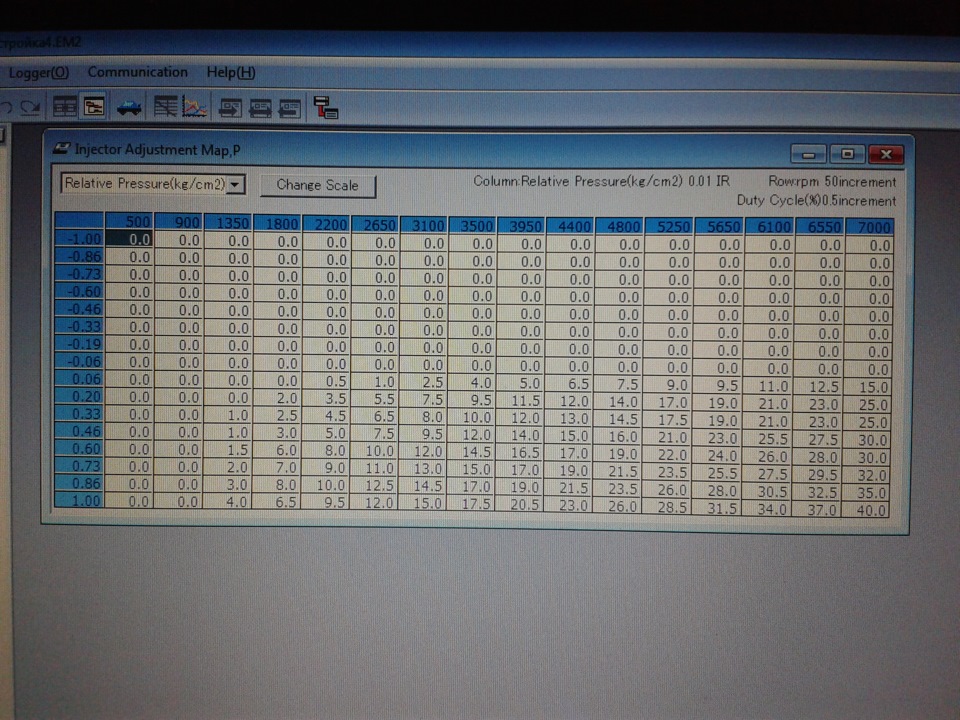Click the Injector Adjustment Map window title icon

[61, 148]
